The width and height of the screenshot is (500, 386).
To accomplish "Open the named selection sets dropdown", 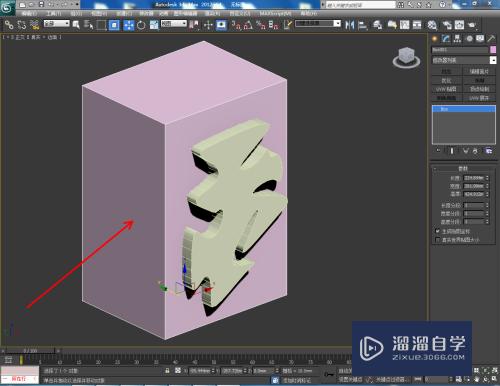I will coord(318,23).
